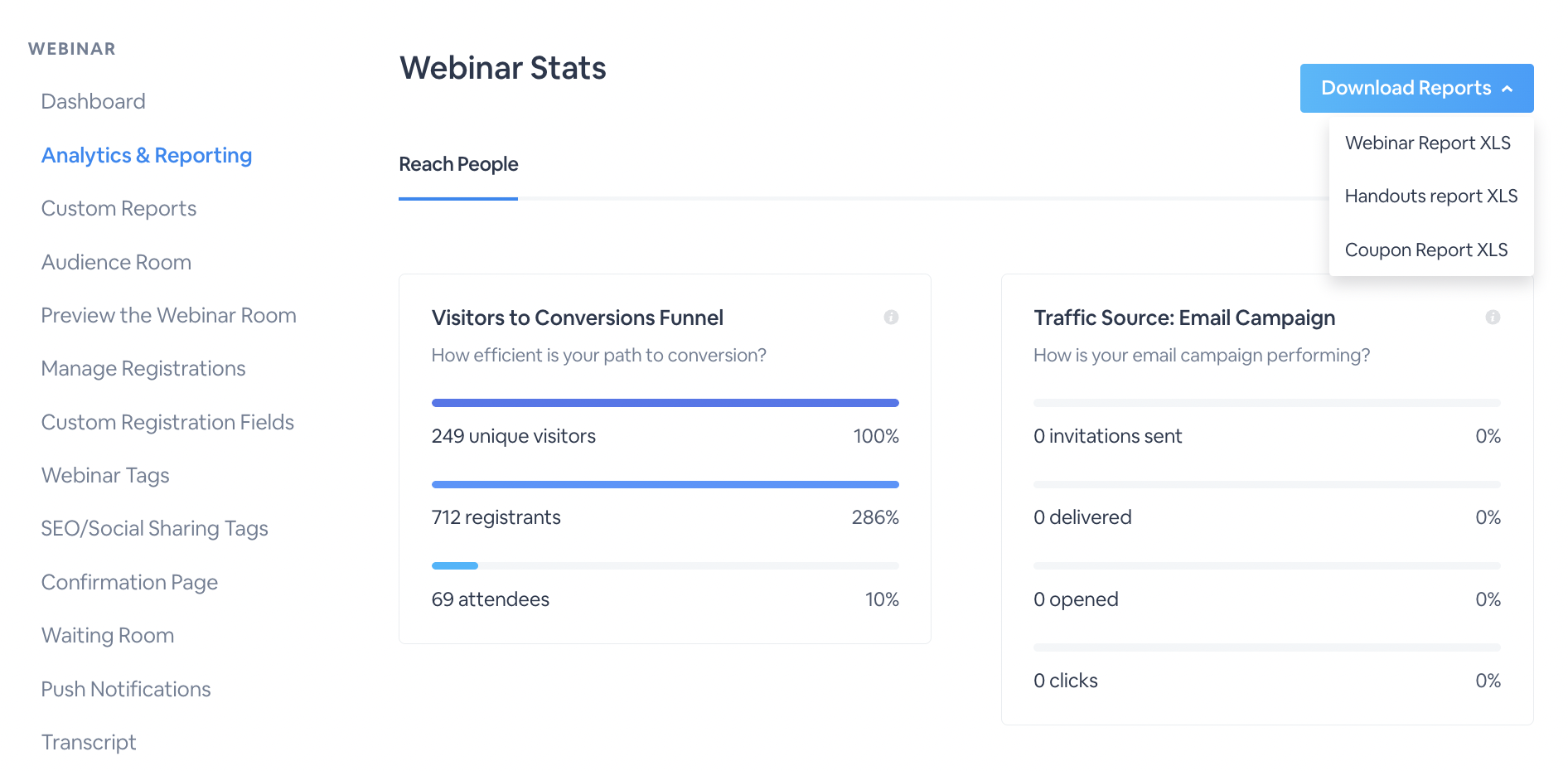Open Custom Reports in sidebar
The height and width of the screenshot is (771, 1568).
coord(119,208)
